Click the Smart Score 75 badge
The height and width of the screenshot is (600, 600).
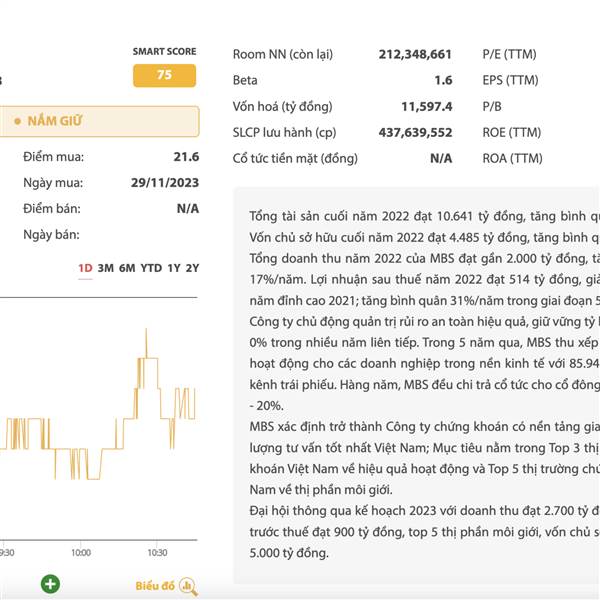click(x=164, y=75)
